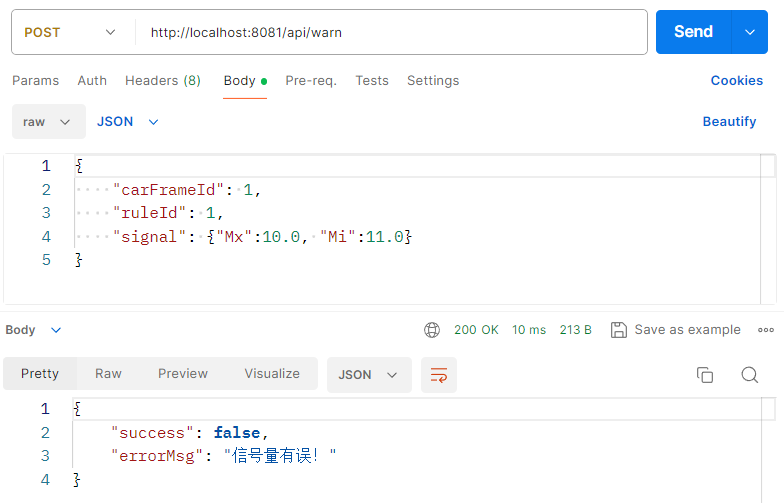Click the request URL input field
This screenshot has height=503, width=784.
(391, 32)
